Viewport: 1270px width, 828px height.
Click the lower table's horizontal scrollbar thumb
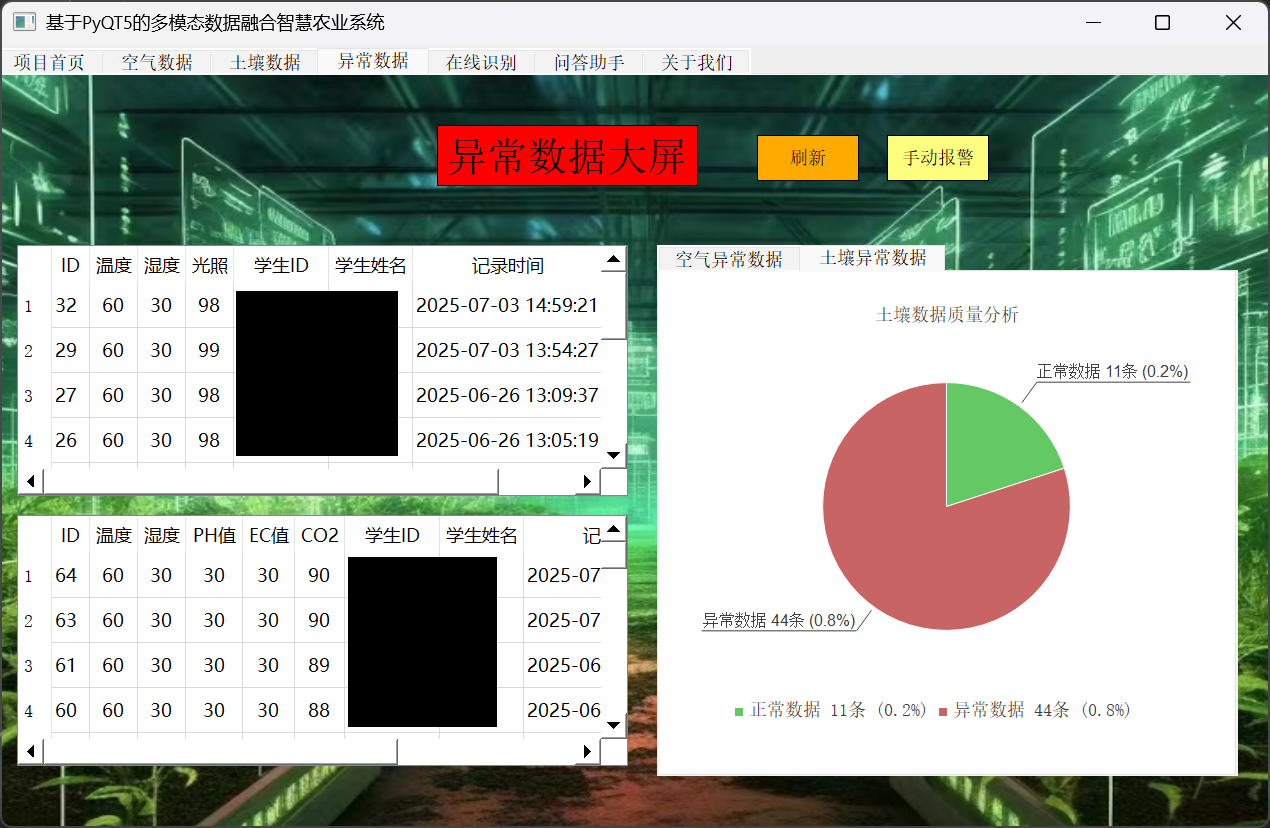click(220, 751)
